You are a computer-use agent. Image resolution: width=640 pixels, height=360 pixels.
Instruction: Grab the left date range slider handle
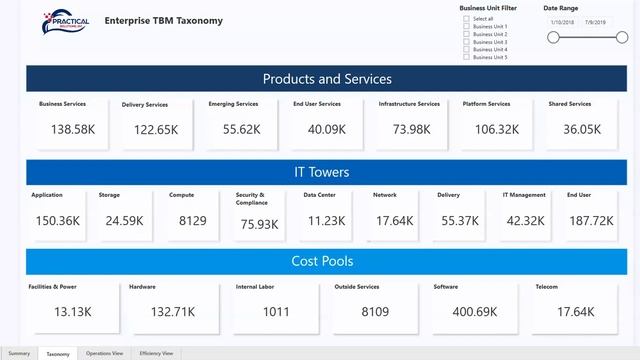coord(553,38)
